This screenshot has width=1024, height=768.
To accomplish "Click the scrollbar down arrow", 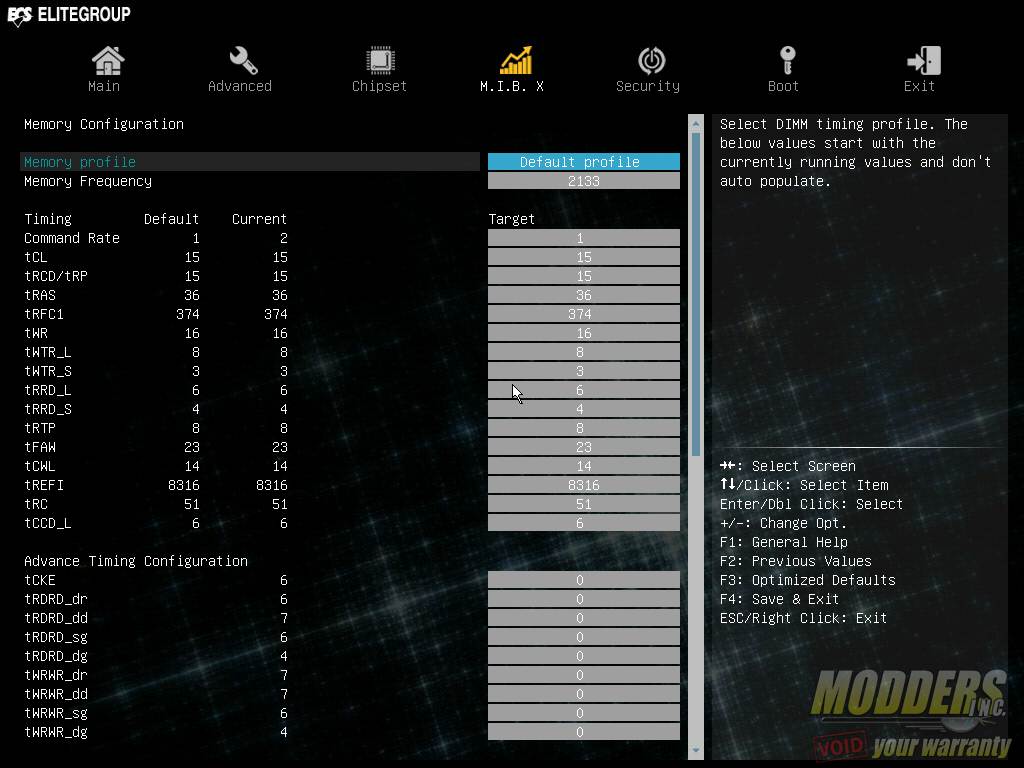I will tap(696, 751).
